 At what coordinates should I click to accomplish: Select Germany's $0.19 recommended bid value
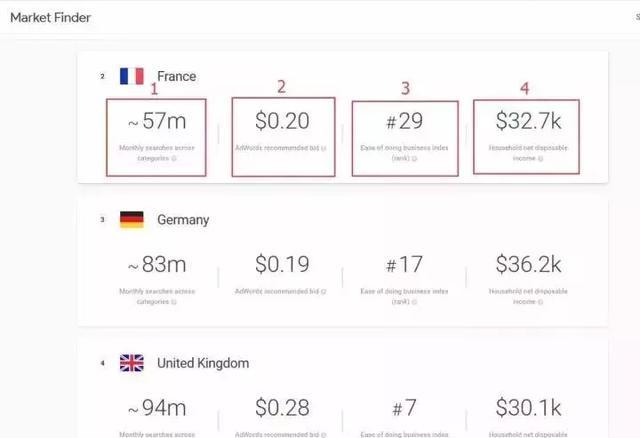(282, 264)
